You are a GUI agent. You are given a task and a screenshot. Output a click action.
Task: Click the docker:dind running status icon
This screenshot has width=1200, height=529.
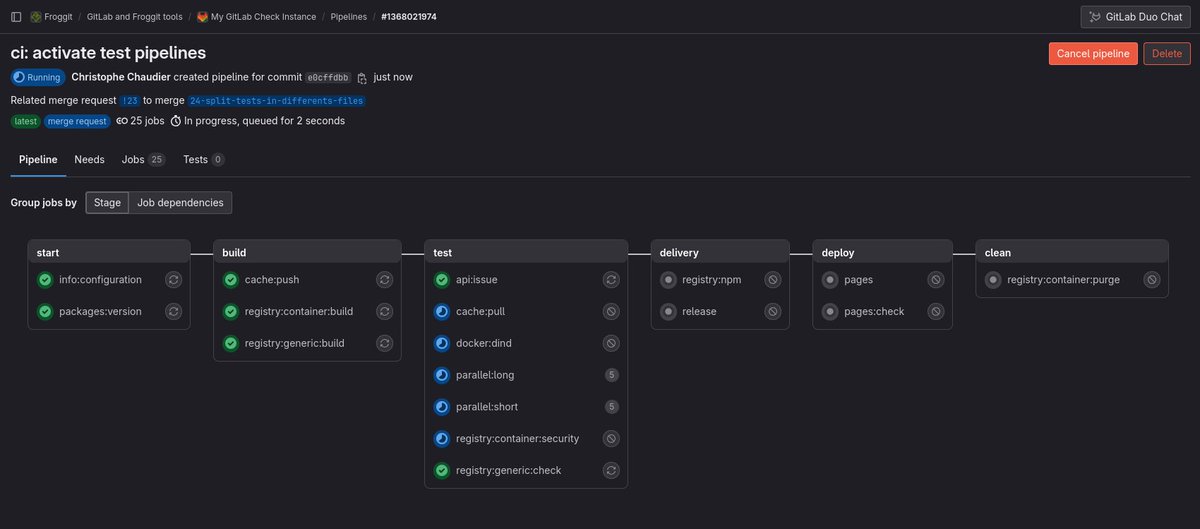click(x=442, y=343)
